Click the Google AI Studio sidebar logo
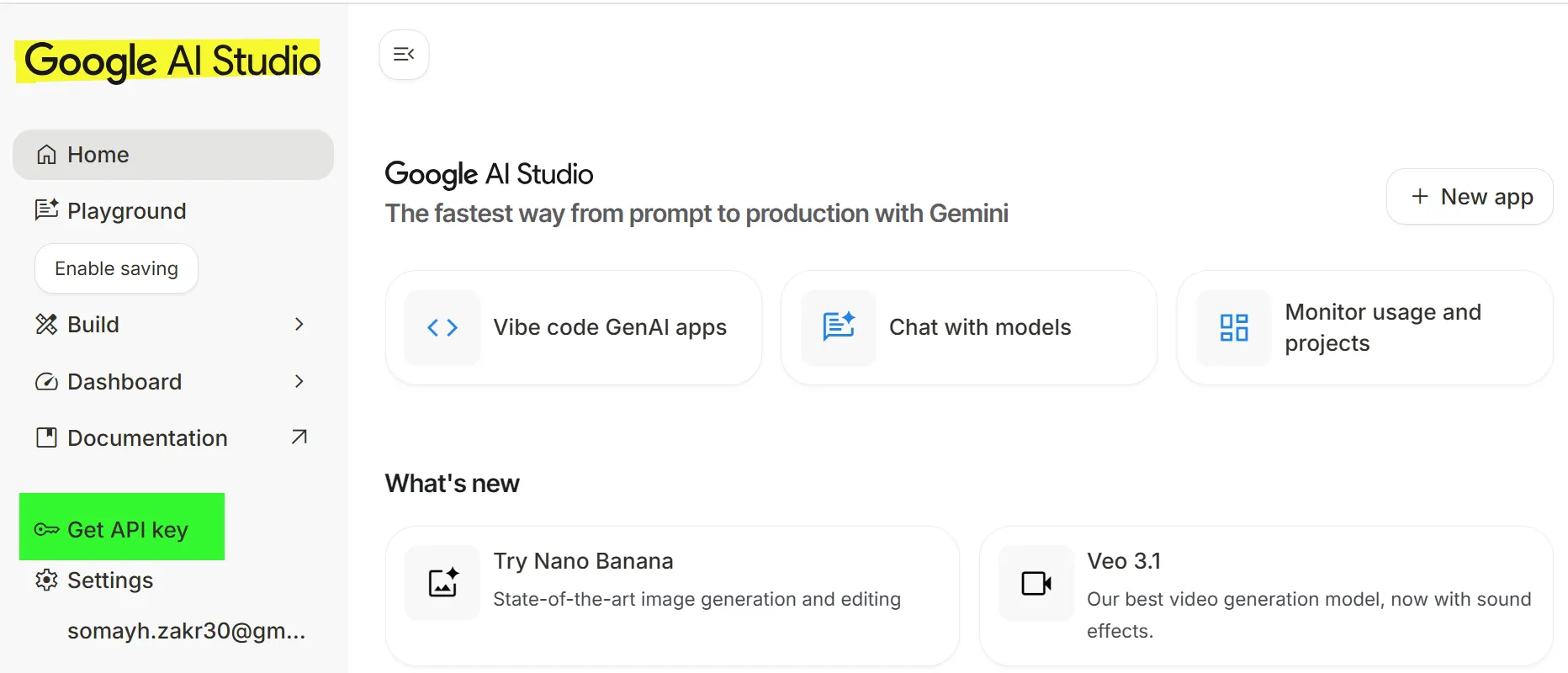Screen dimensions: 1568x673 click(172, 61)
